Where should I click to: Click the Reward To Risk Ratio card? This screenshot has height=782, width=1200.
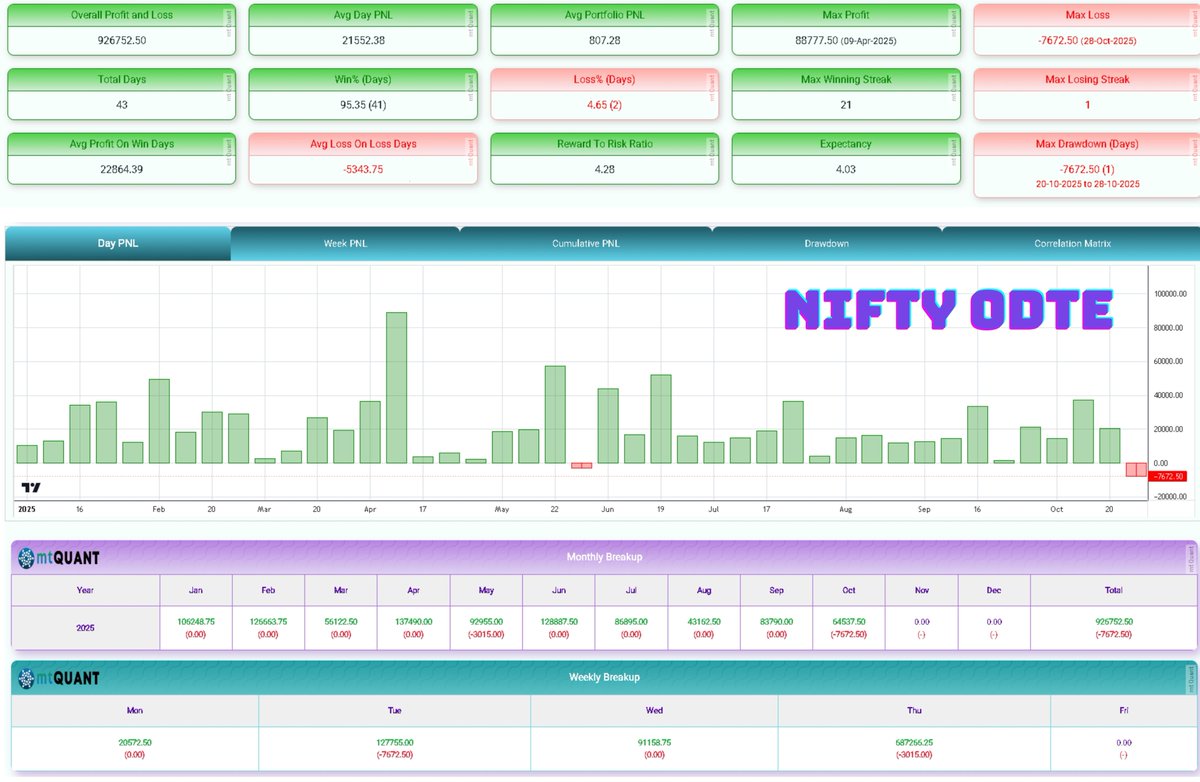coord(603,157)
